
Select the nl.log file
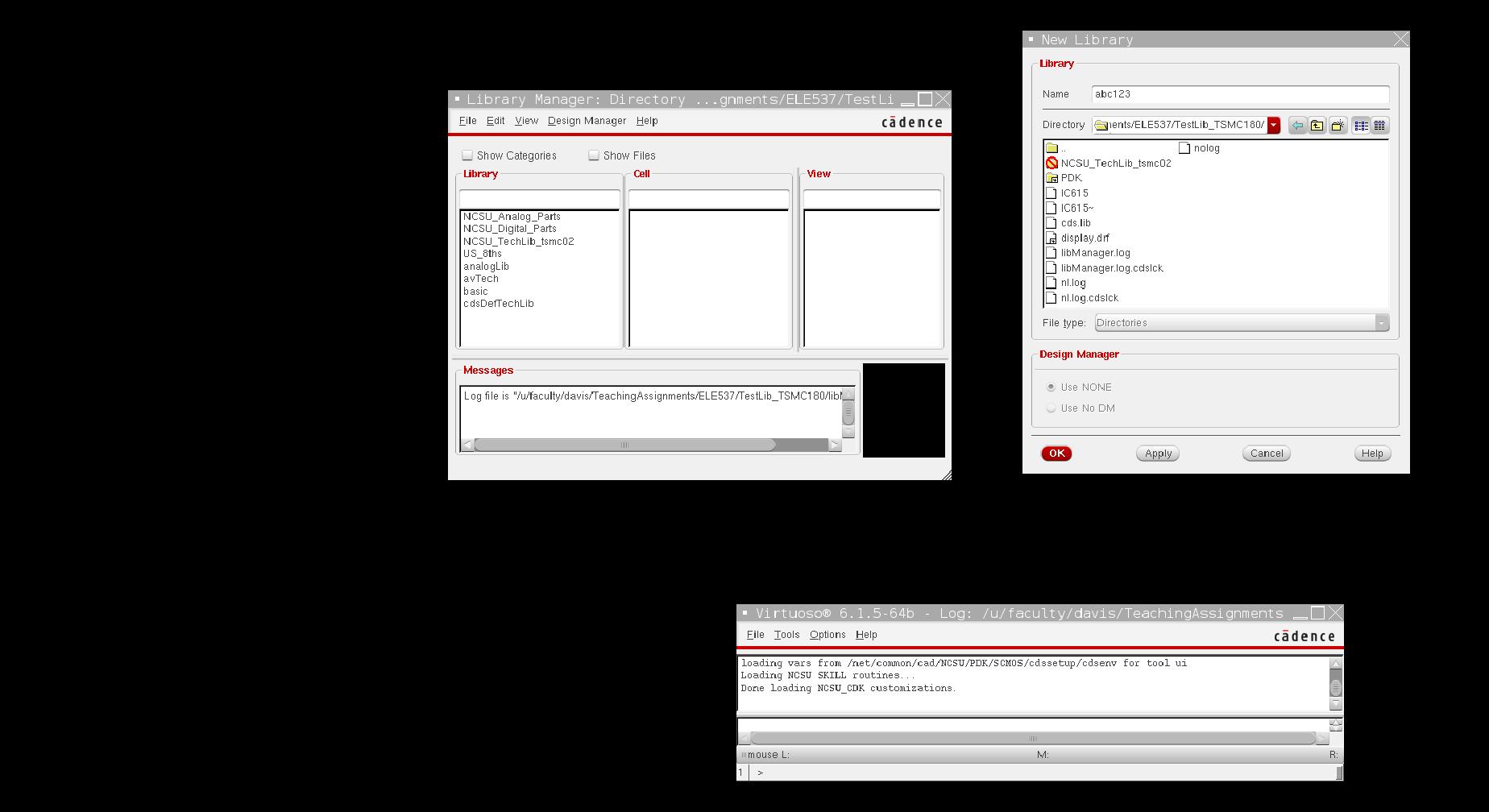tap(1065, 283)
